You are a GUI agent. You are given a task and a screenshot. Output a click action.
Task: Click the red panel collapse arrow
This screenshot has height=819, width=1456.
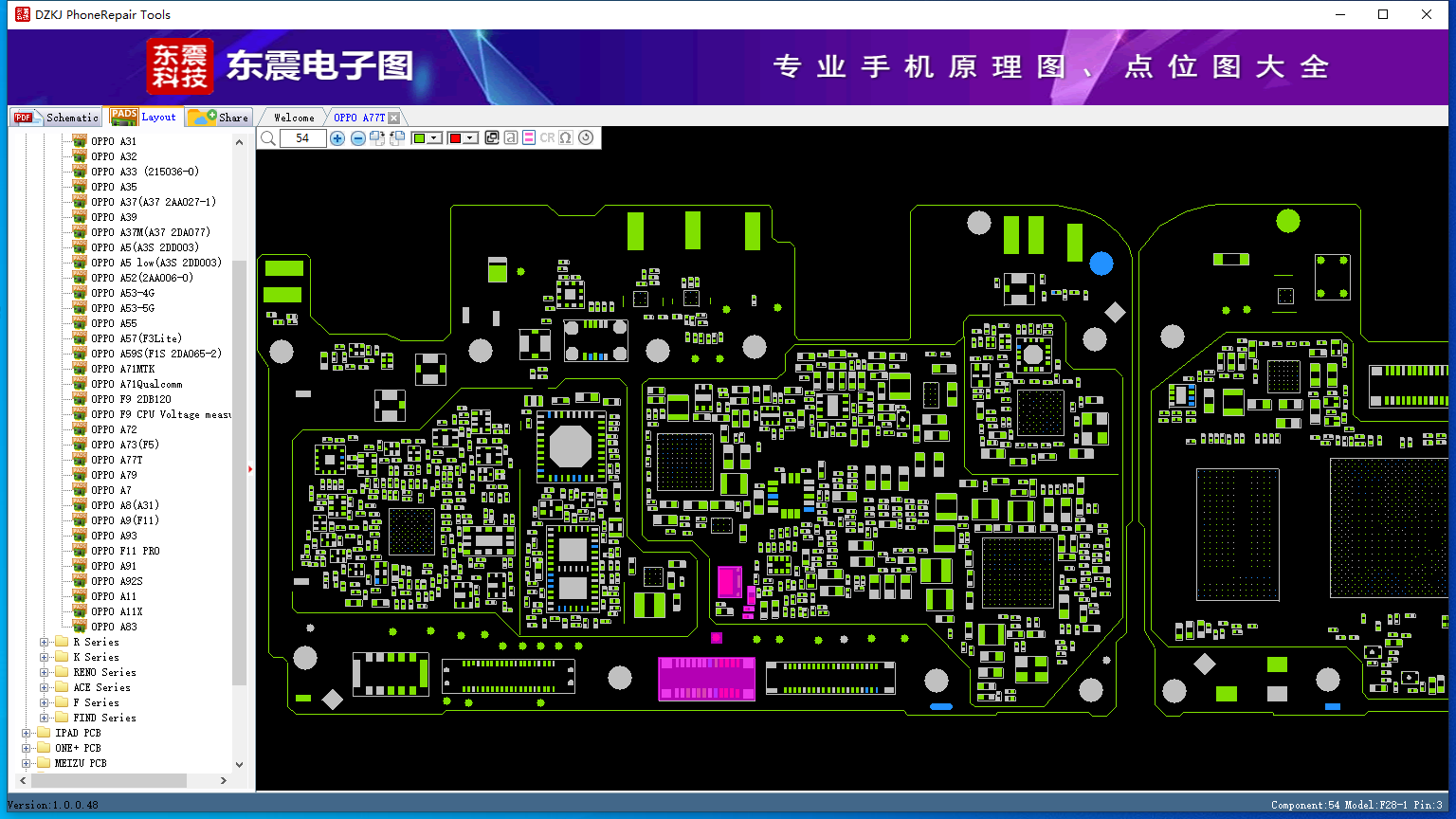250,468
